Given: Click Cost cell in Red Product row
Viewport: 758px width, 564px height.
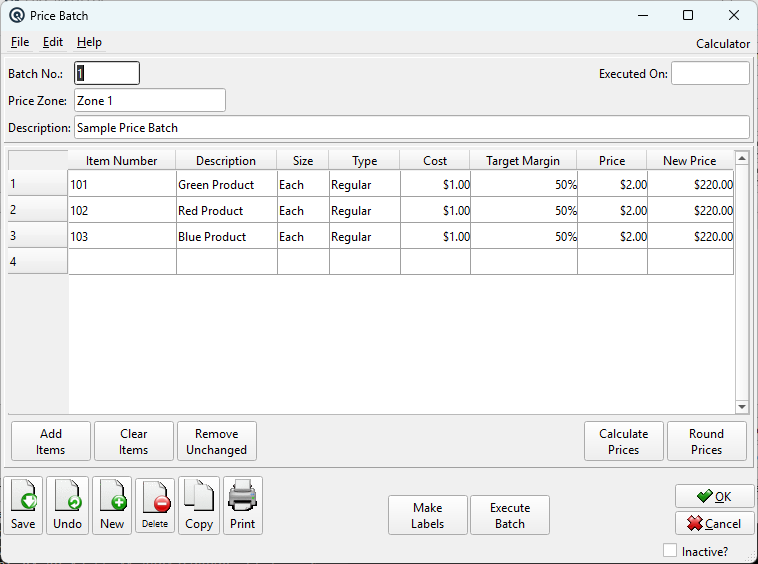Looking at the screenshot, I should point(436,210).
